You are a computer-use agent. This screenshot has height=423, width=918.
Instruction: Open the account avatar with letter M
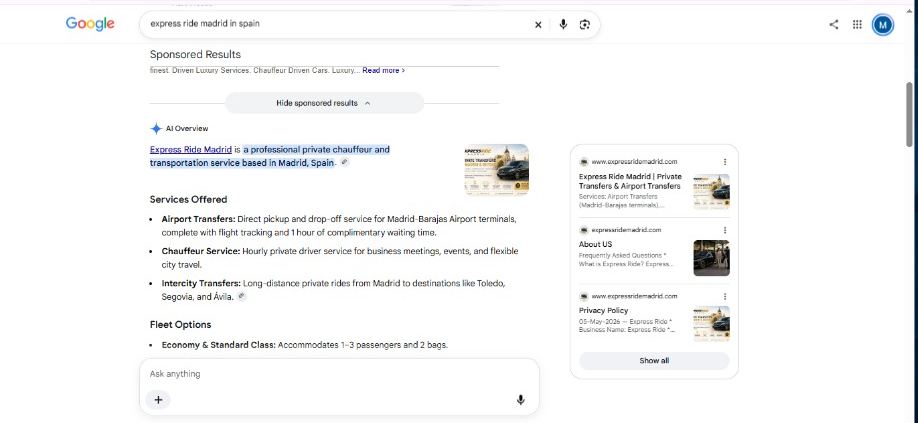click(882, 25)
